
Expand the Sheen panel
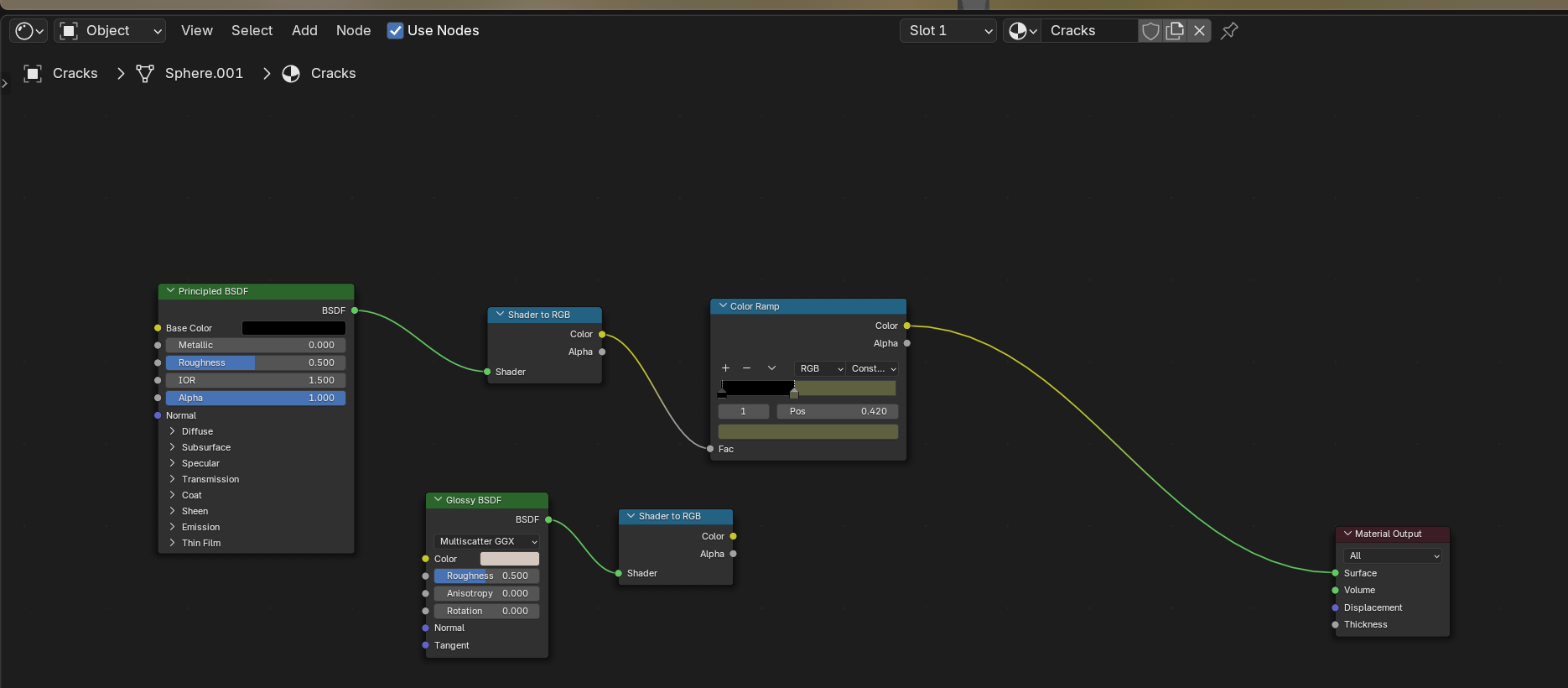(173, 511)
